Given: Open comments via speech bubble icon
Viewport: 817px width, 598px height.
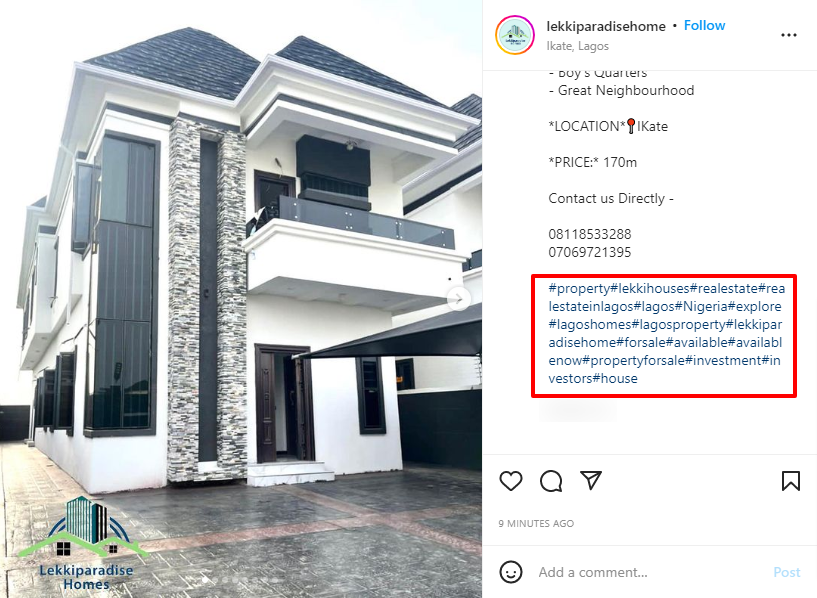Looking at the screenshot, I should pyautogui.click(x=551, y=481).
